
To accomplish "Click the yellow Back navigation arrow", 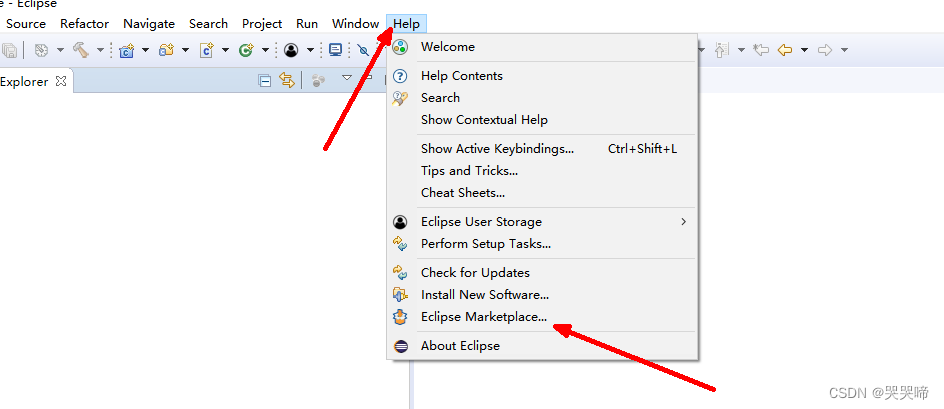I will coord(784,50).
